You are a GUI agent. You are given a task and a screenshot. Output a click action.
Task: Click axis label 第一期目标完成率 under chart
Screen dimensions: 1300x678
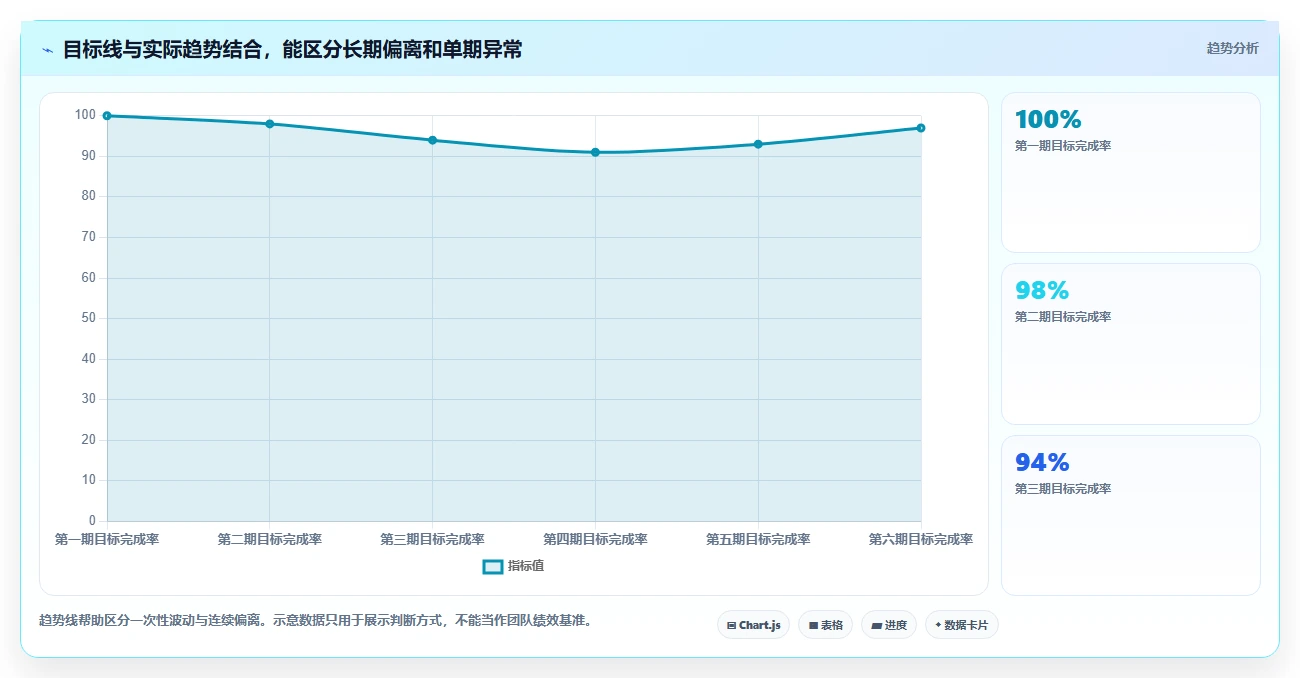107,539
